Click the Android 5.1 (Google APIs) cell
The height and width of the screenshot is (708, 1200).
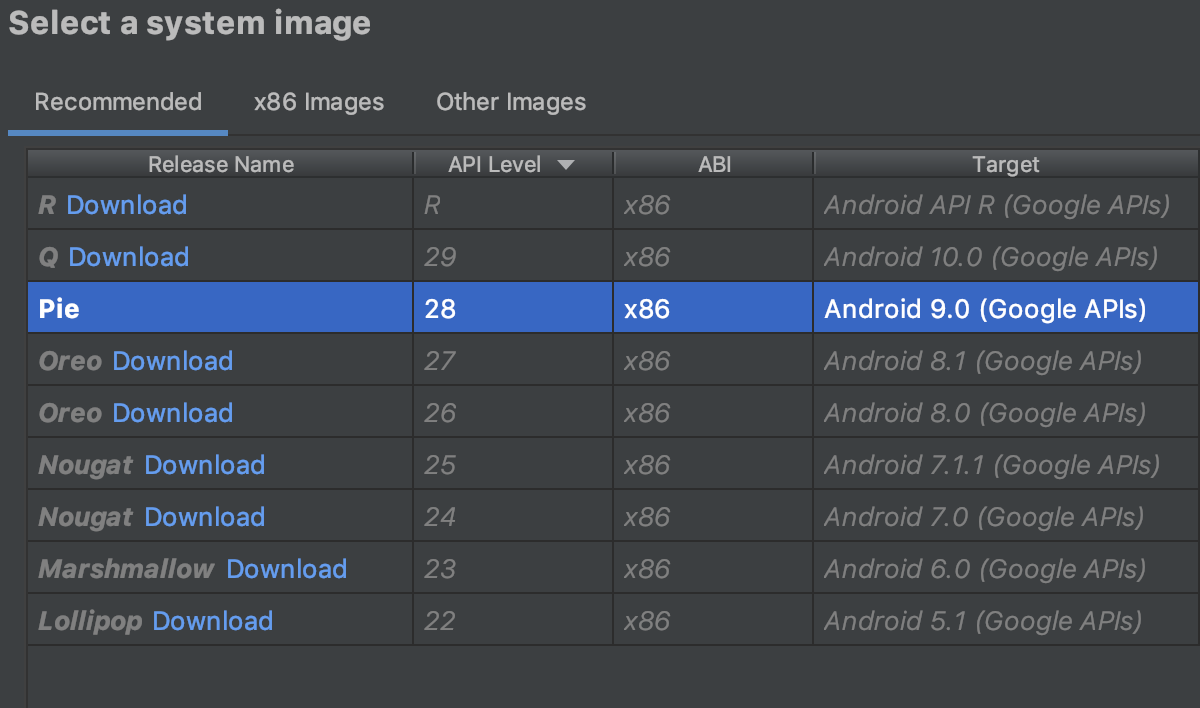click(1006, 621)
